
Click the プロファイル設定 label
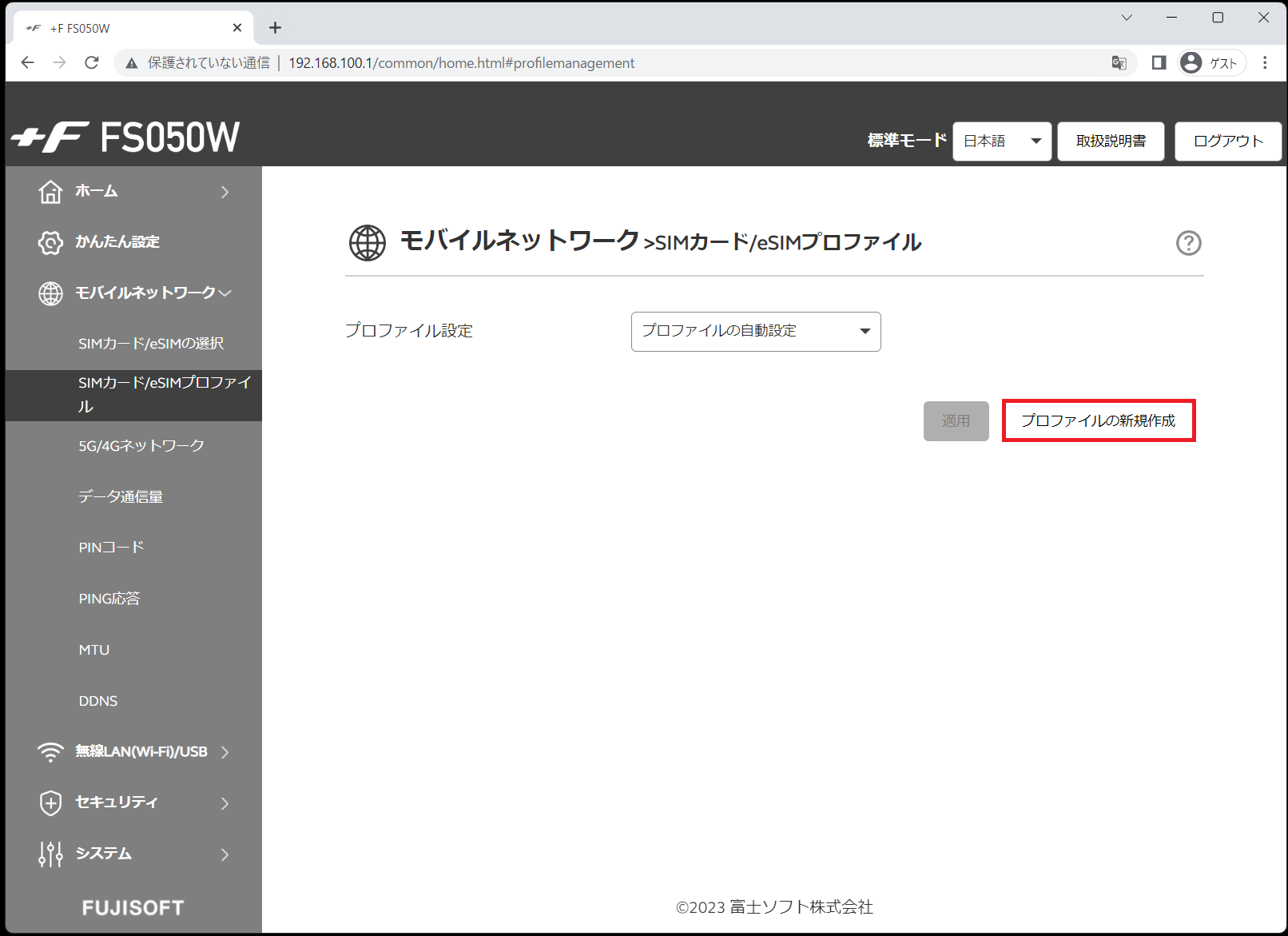409,331
